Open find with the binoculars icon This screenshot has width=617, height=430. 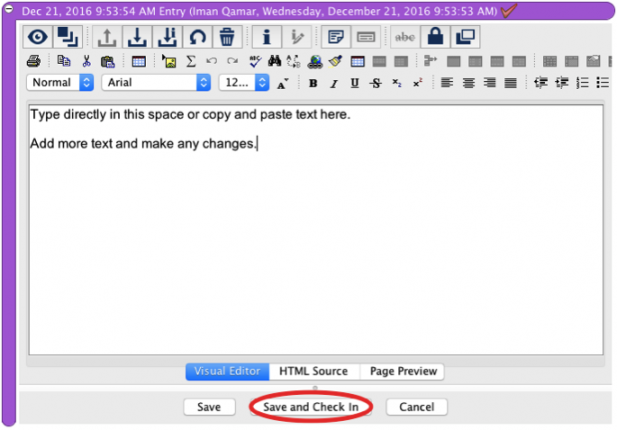coord(274,61)
